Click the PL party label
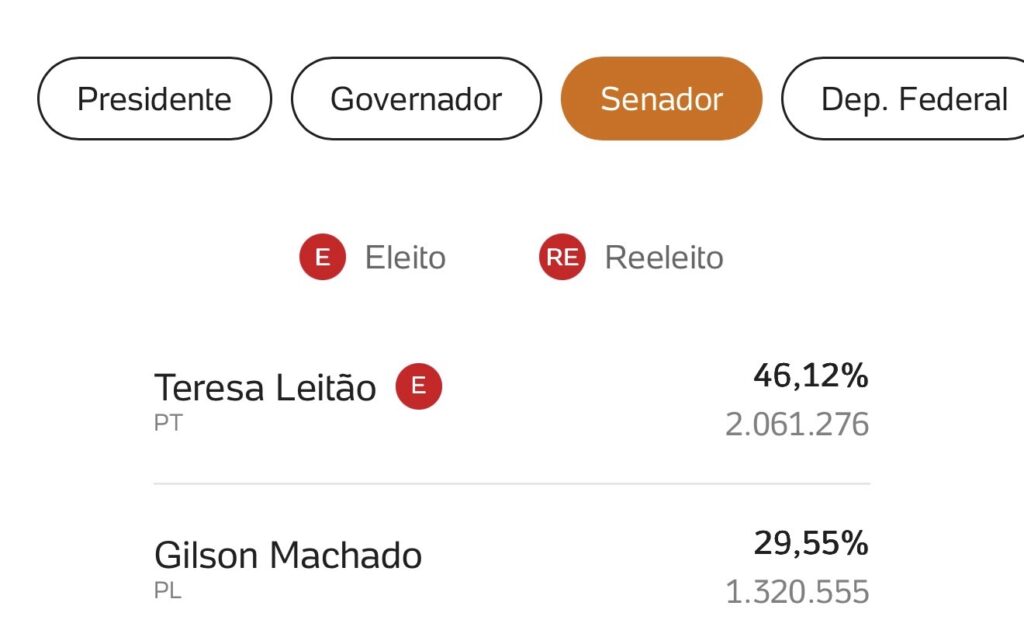Screen dimensions: 1024x637 point(168,591)
